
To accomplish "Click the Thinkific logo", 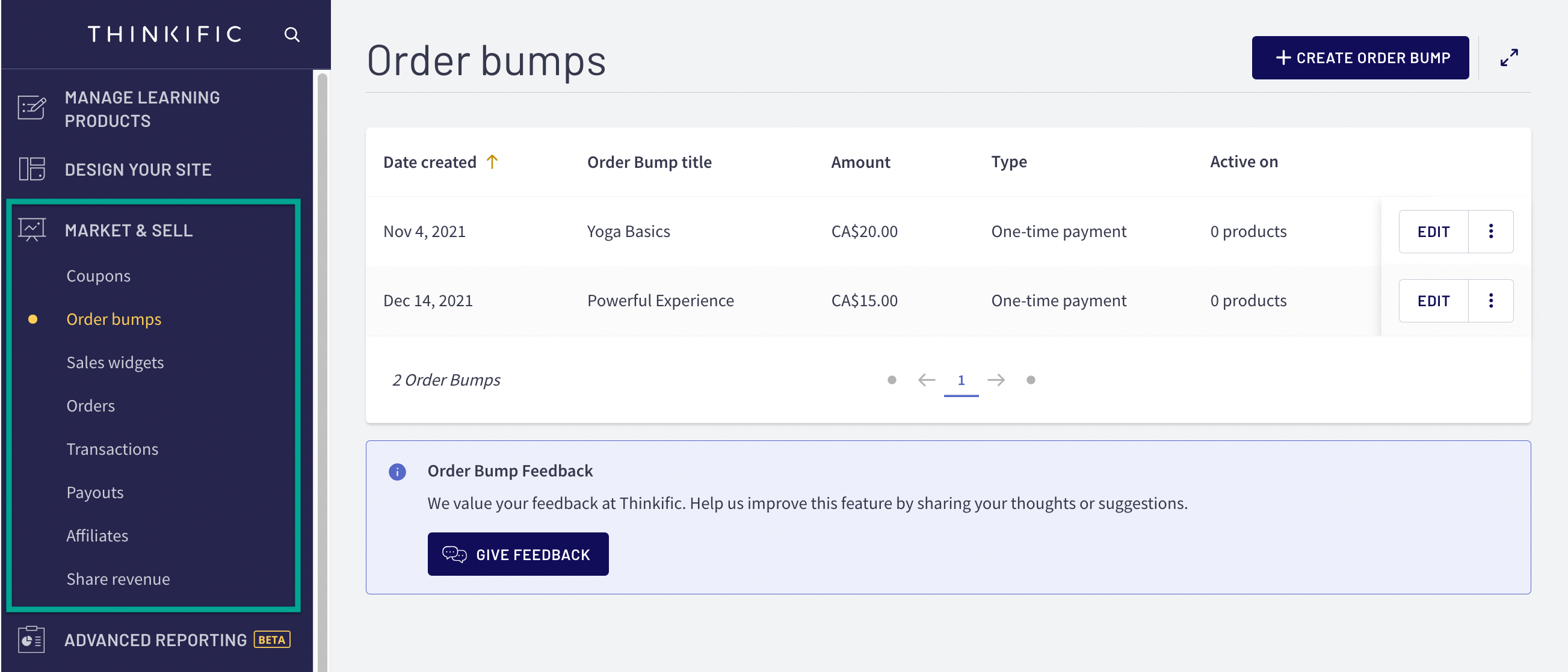I will (x=165, y=35).
